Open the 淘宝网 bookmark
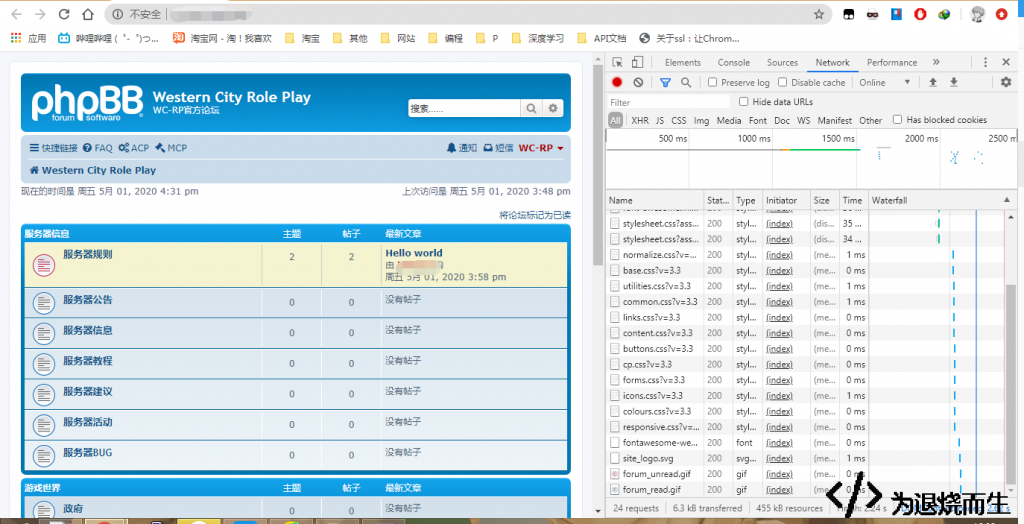1024x524 pixels. coord(222,39)
